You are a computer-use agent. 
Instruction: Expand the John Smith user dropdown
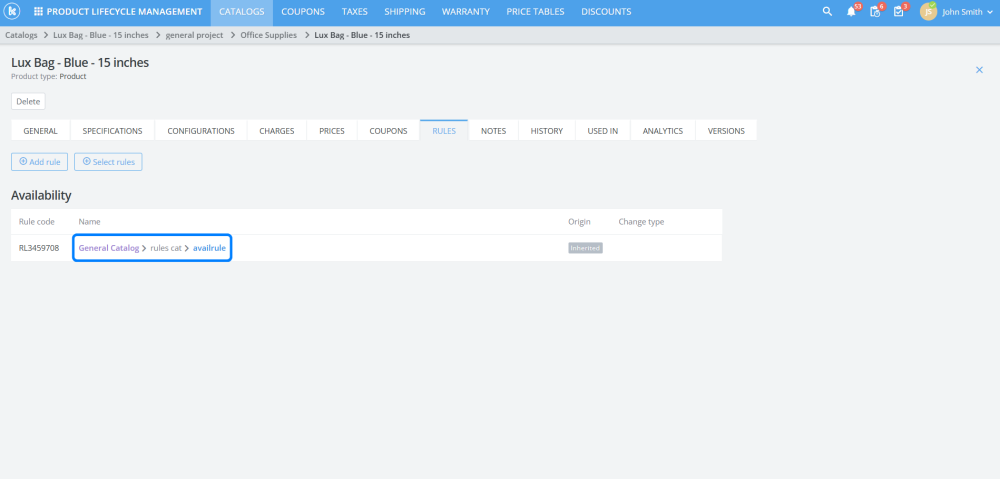(x=989, y=11)
